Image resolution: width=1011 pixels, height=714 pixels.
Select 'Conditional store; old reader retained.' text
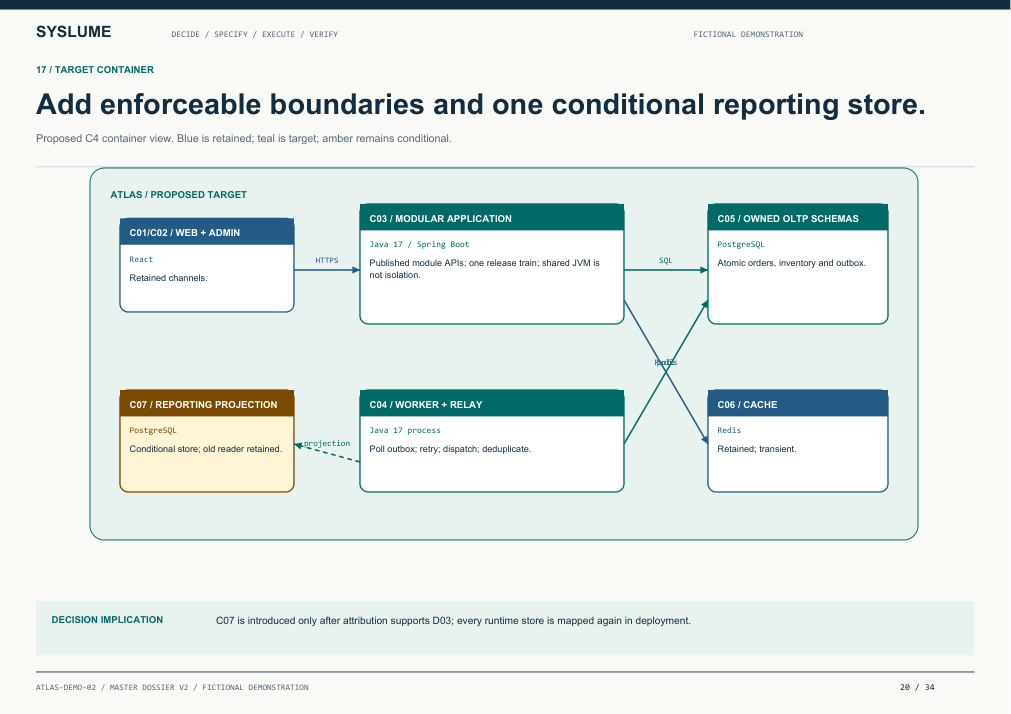(206, 449)
